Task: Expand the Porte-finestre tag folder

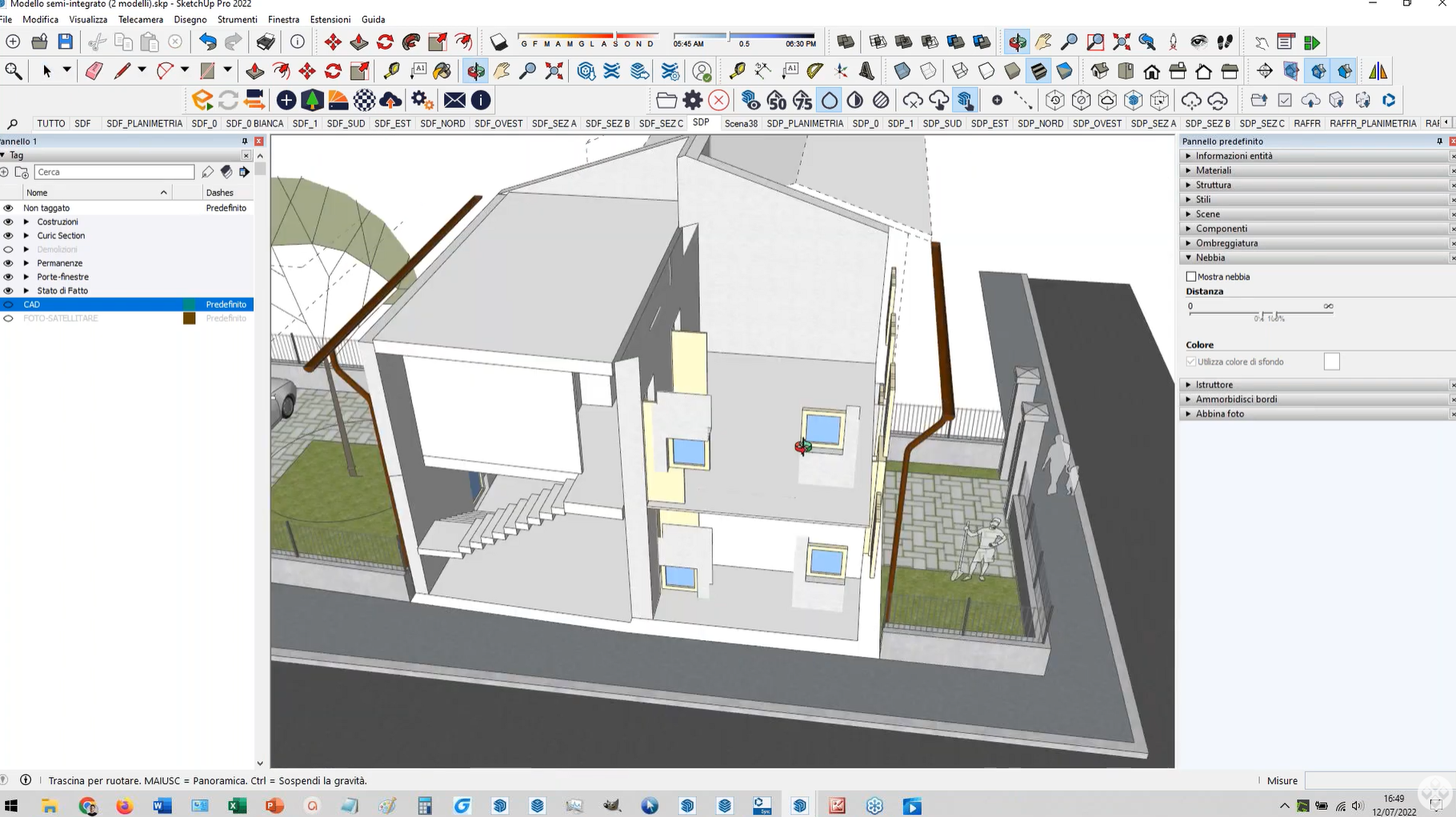Action: point(26,277)
